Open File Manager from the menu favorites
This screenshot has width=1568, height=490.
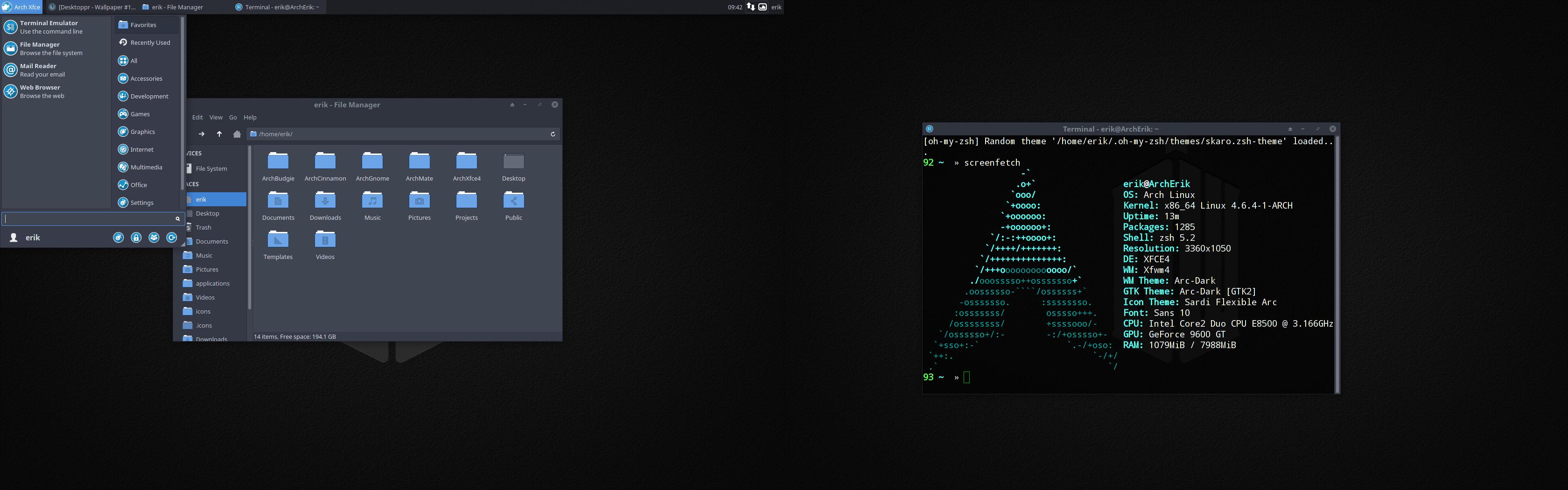56,49
